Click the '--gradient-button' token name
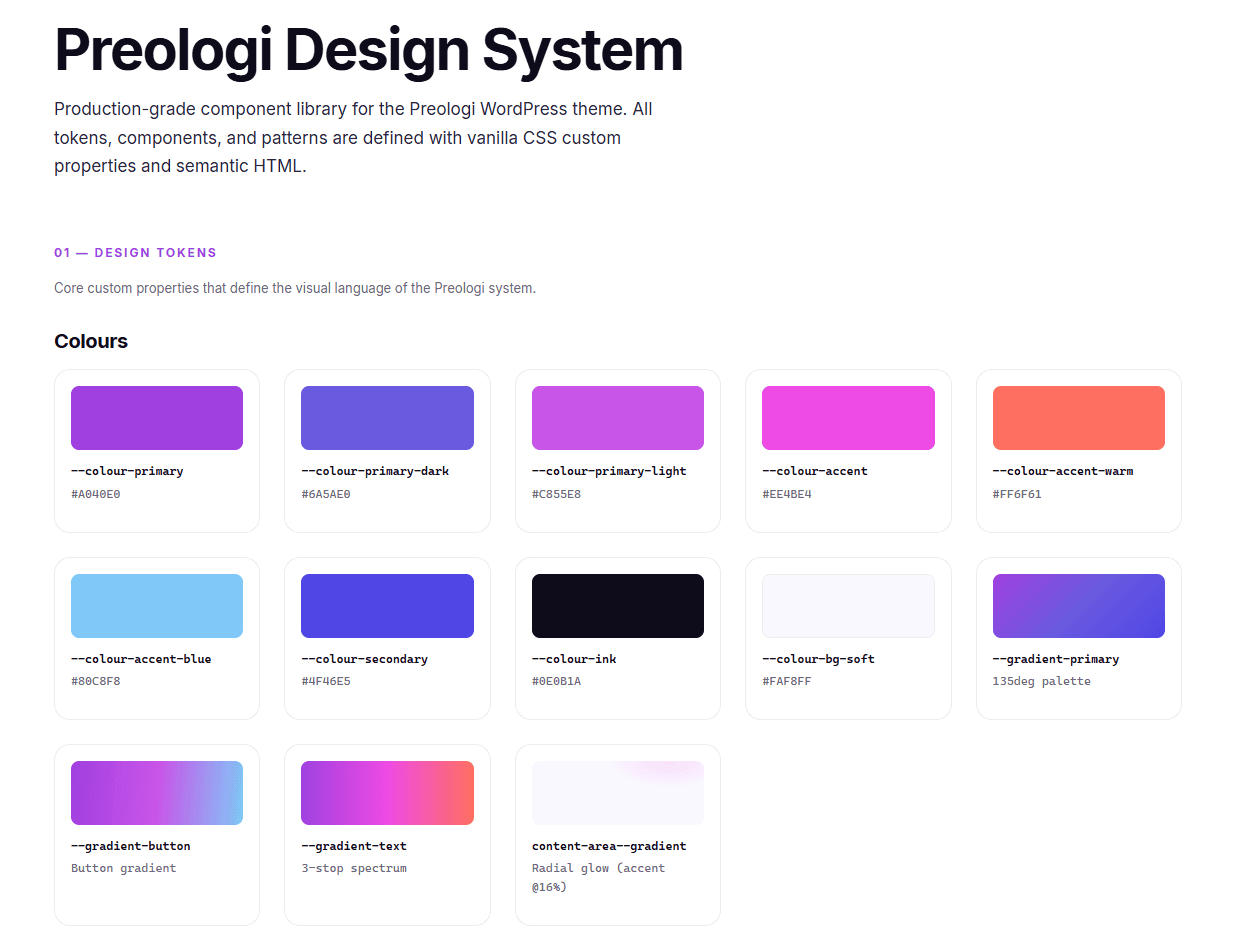Viewport: 1239px width, 946px height. pos(131,846)
